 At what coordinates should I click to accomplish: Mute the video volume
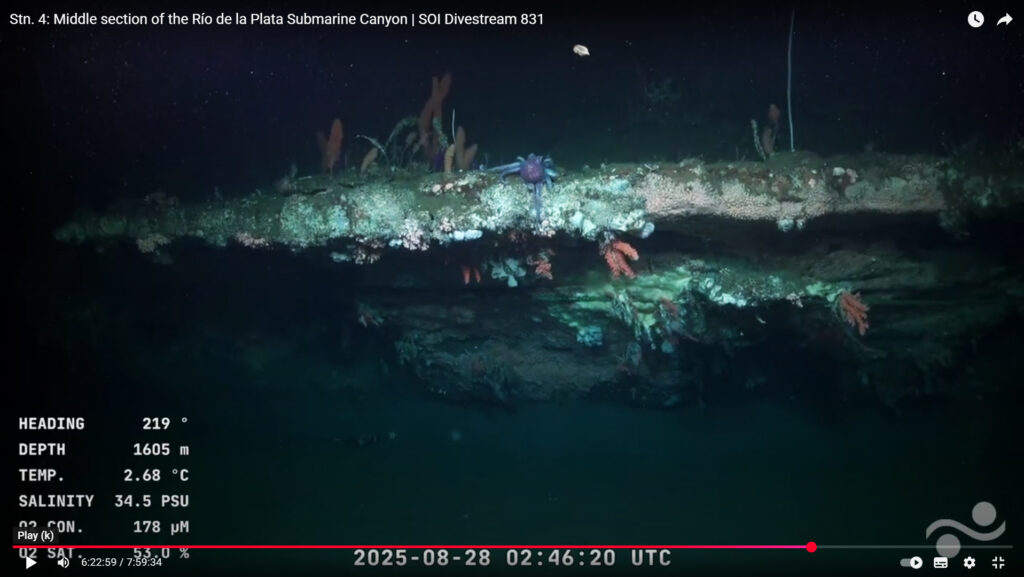pyautogui.click(x=63, y=563)
